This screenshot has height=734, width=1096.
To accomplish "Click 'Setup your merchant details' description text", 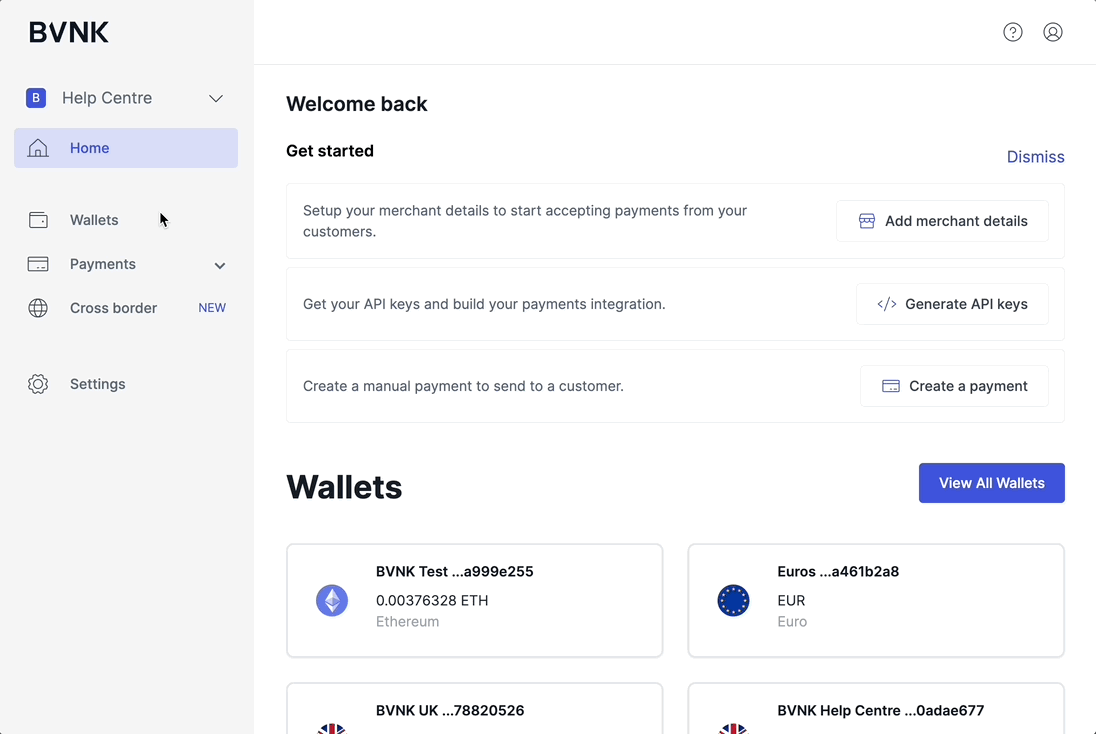I will click(x=525, y=221).
